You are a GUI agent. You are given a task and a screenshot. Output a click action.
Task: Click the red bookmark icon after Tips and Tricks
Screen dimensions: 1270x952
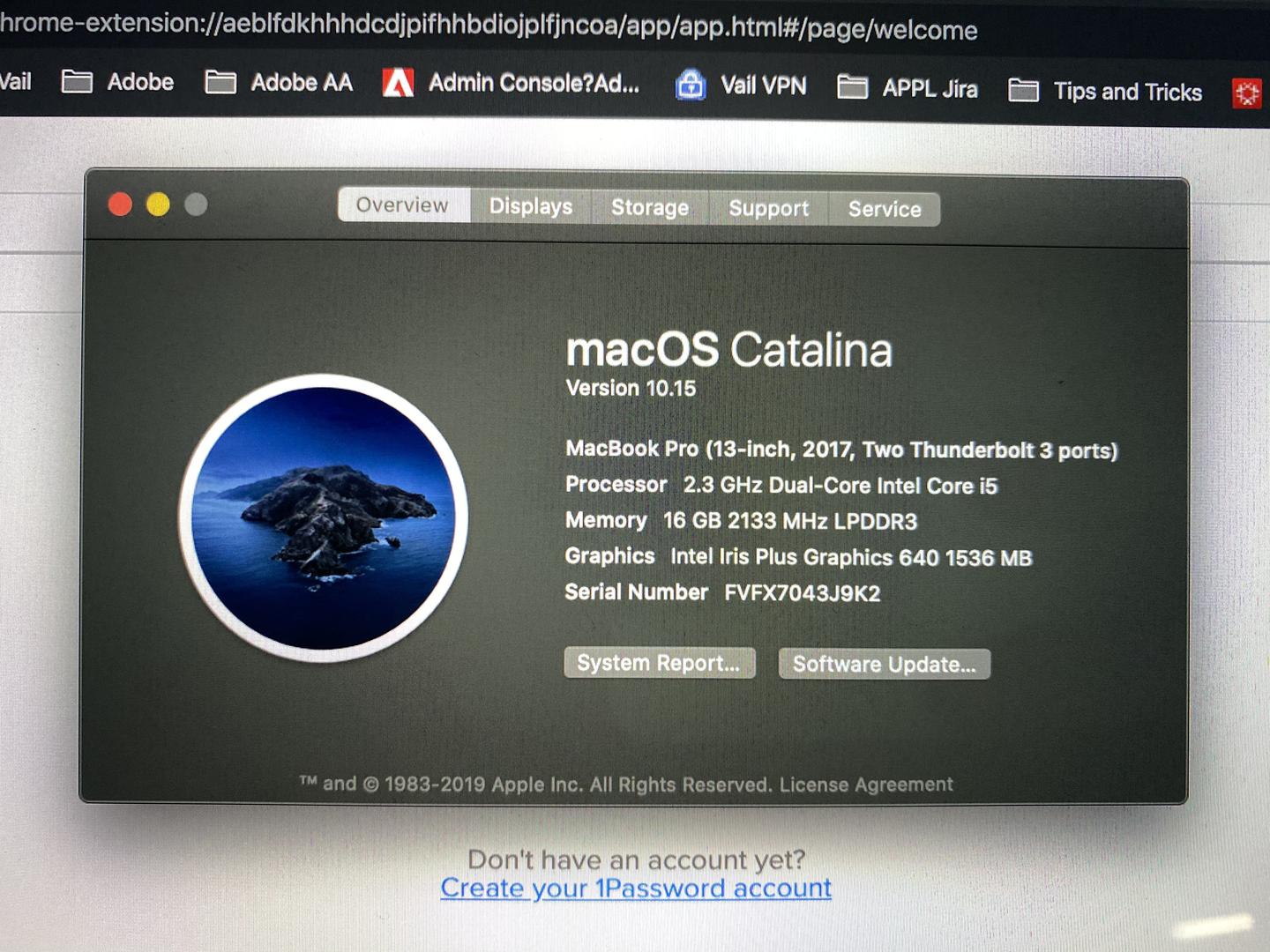point(1246,93)
